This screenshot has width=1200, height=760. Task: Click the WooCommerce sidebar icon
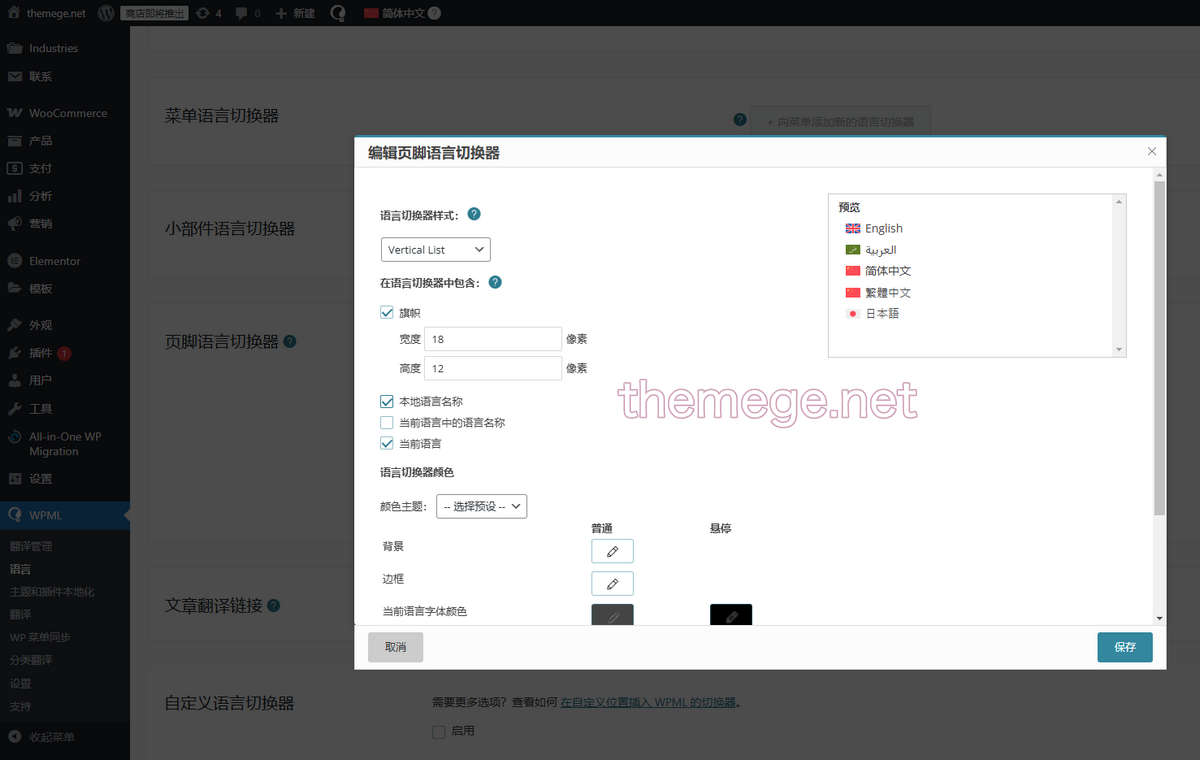coord(15,113)
